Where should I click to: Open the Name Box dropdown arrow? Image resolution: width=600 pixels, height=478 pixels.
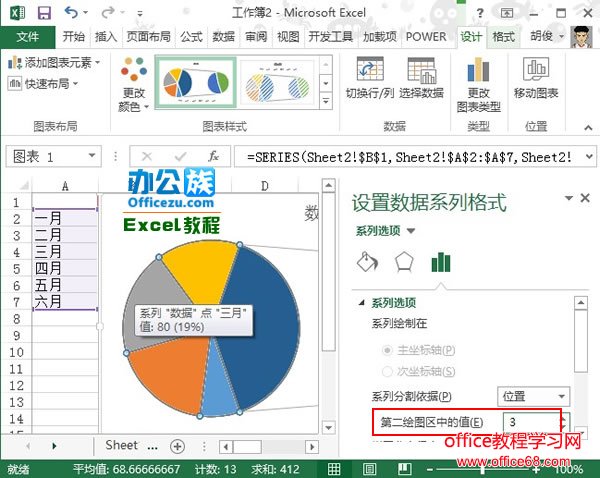pos(92,155)
